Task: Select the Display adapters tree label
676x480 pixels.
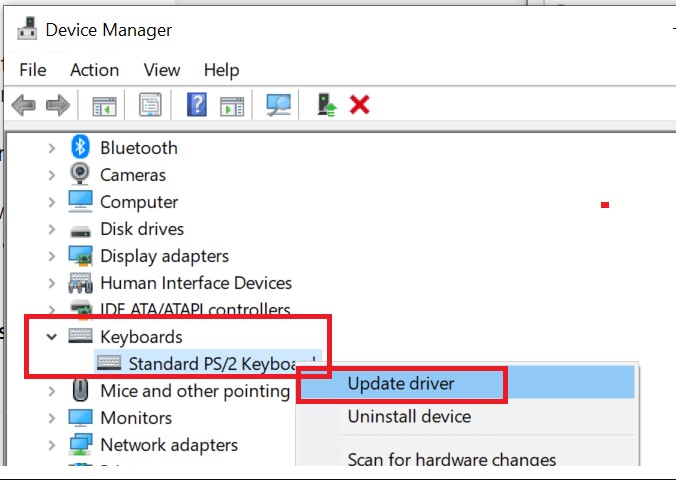Action: [164, 256]
